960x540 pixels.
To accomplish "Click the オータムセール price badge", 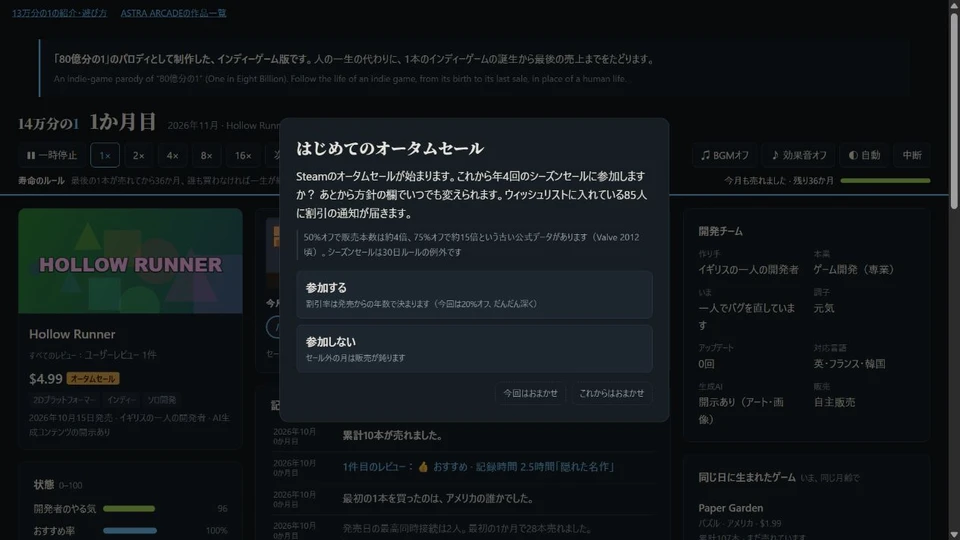I will (x=92, y=379).
